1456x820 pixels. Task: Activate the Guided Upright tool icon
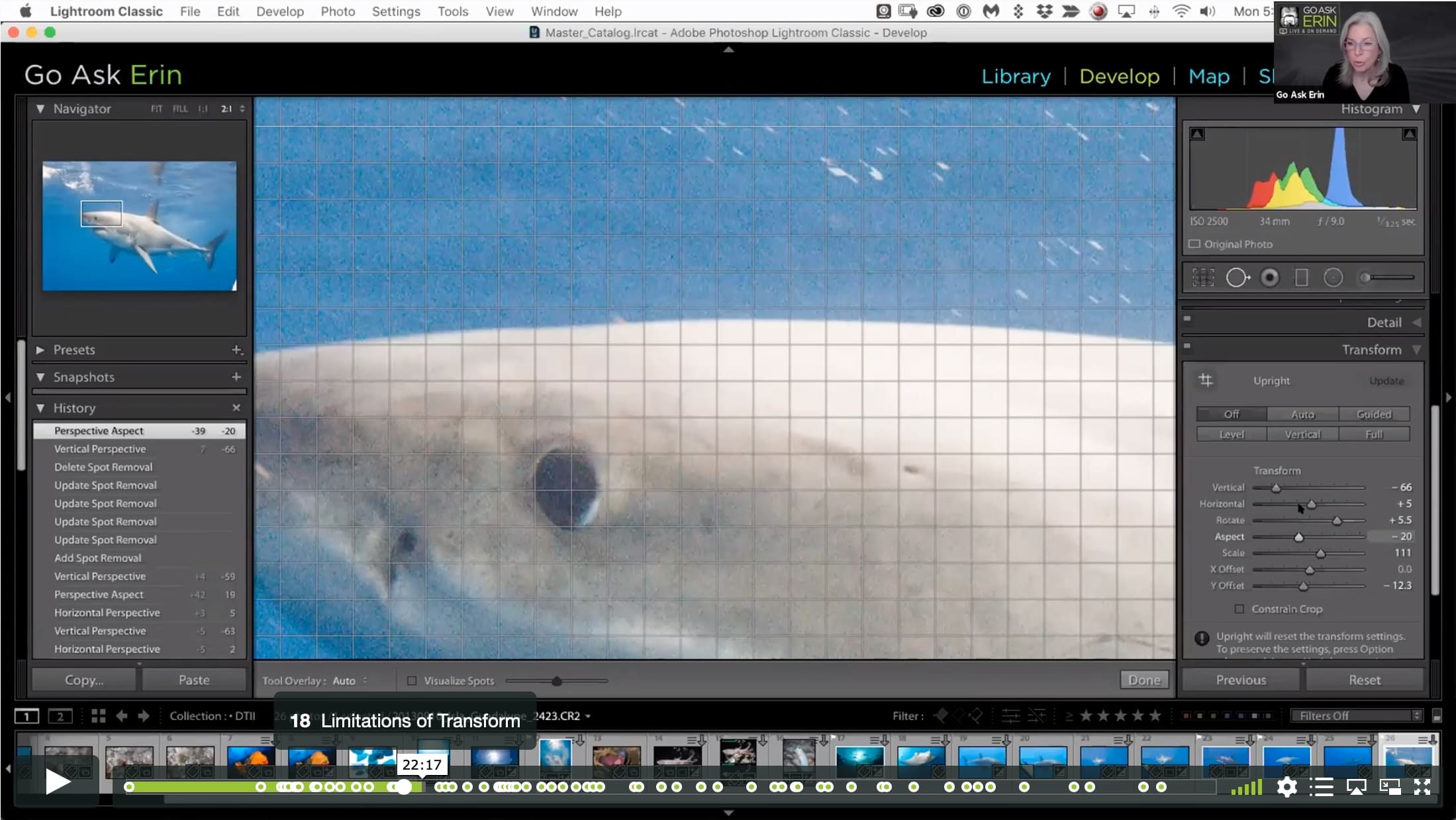1206,380
